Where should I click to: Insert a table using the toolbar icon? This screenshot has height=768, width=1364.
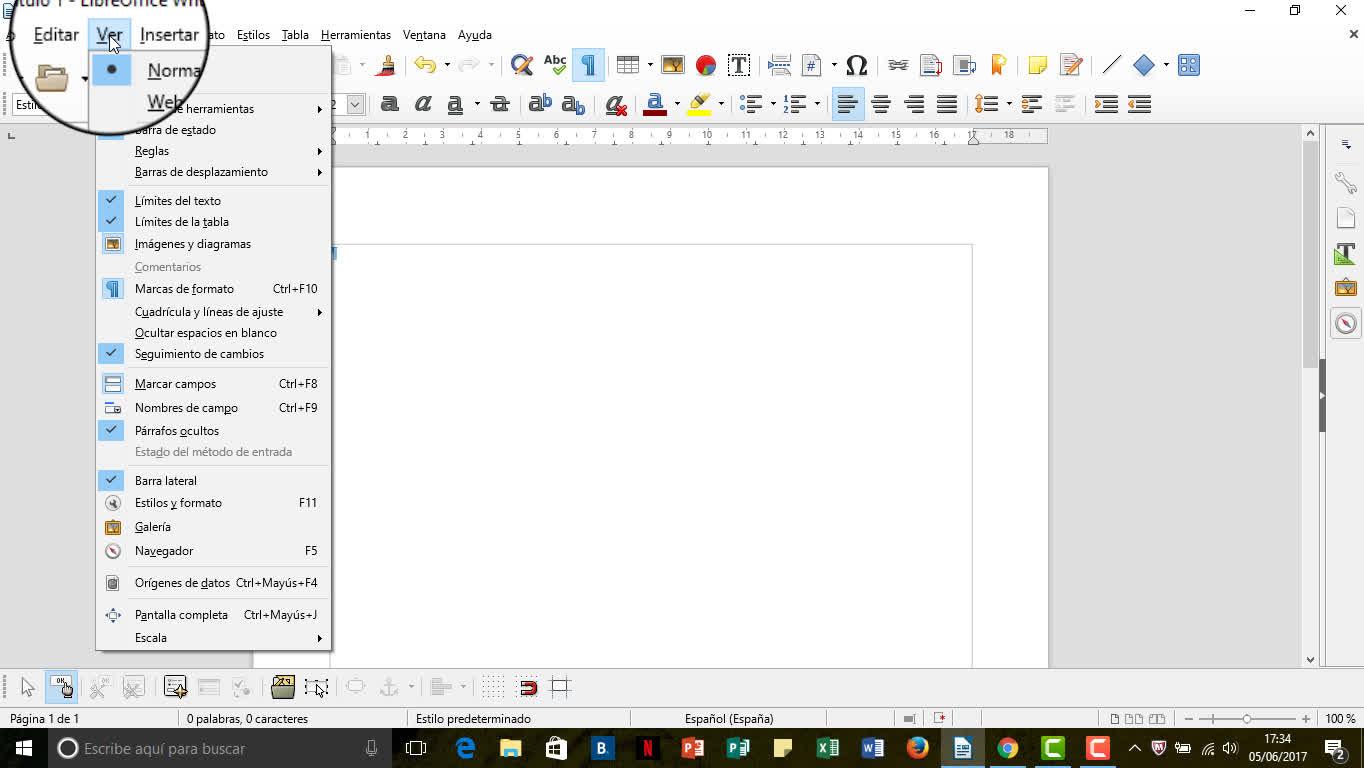click(x=627, y=66)
